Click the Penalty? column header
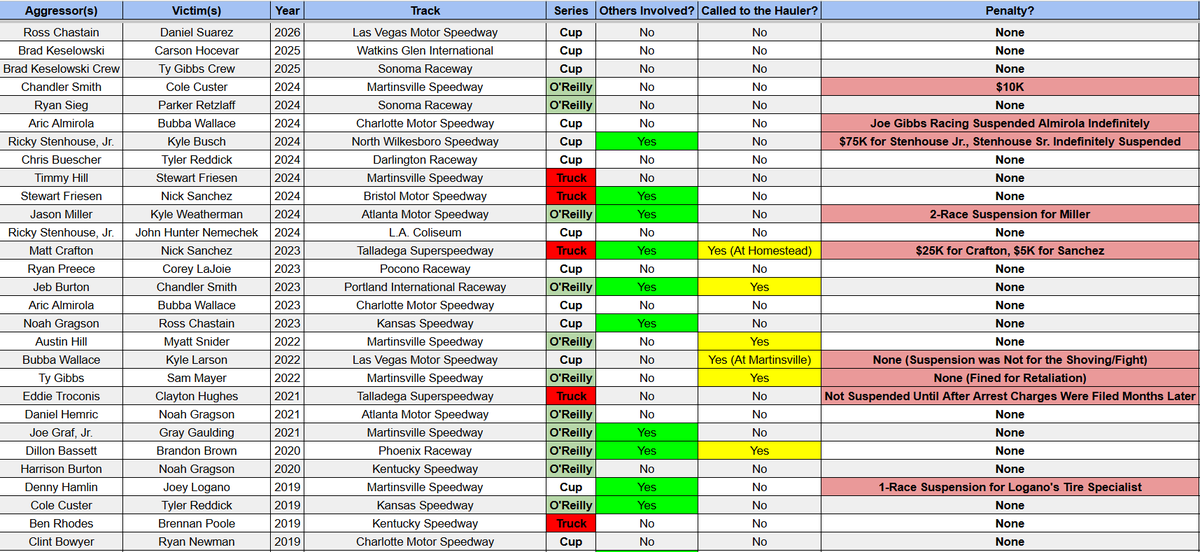The height and width of the screenshot is (552, 1200). click(x=1010, y=11)
